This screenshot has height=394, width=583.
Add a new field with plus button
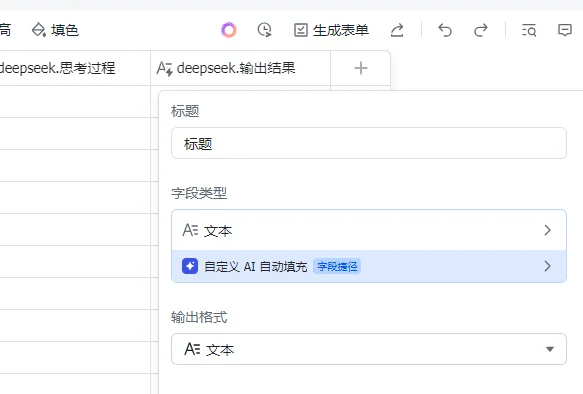point(361,68)
